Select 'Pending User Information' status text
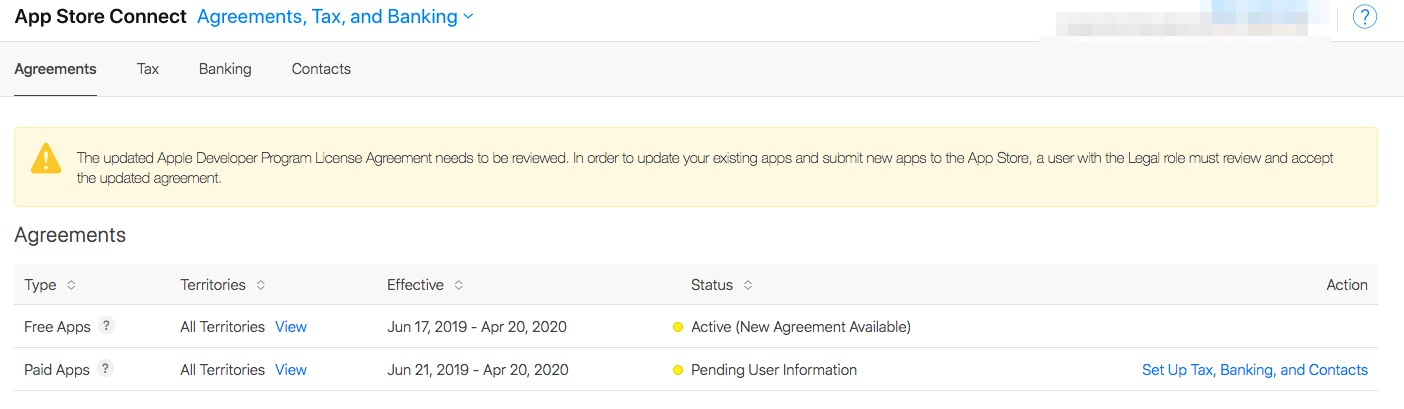 coord(774,370)
